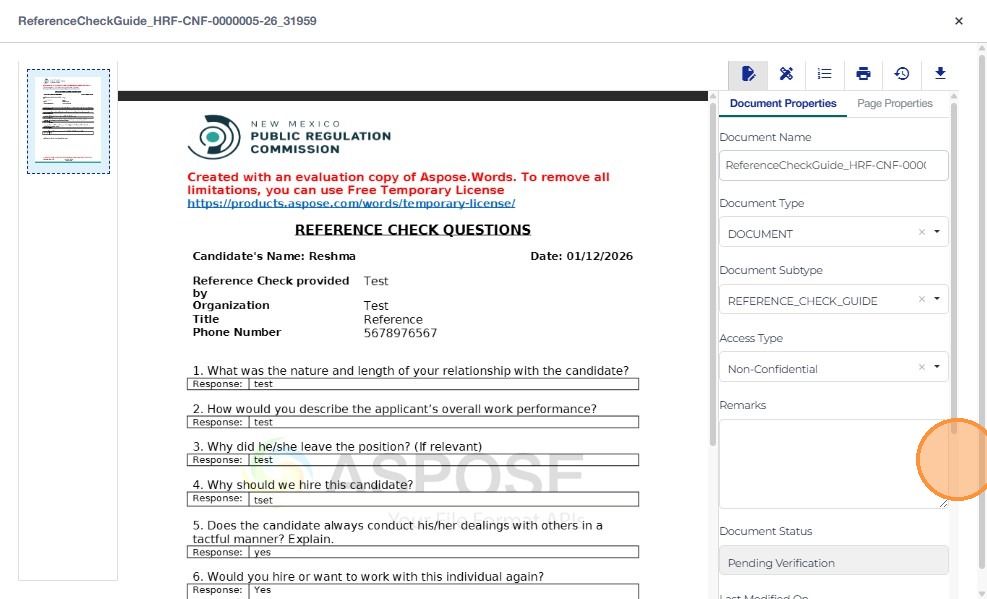Click the response 'yes' under question 5

click(262, 552)
